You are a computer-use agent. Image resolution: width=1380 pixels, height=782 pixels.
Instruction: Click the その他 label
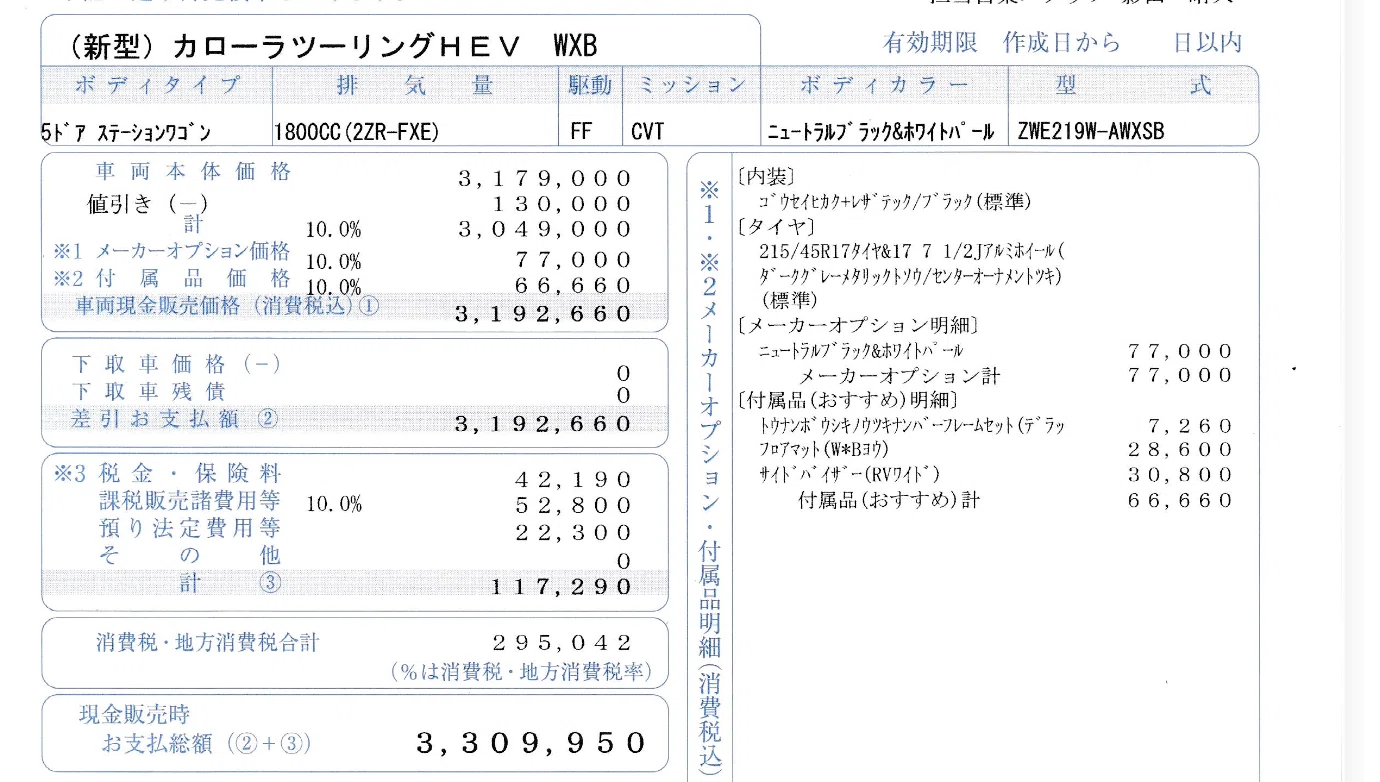point(189,555)
